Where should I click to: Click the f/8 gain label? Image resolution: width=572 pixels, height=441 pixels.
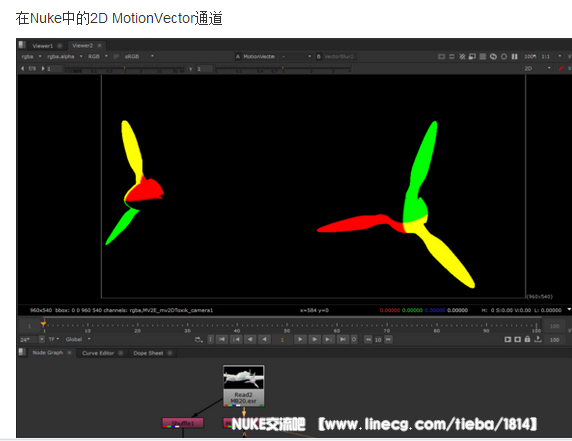[32, 68]
